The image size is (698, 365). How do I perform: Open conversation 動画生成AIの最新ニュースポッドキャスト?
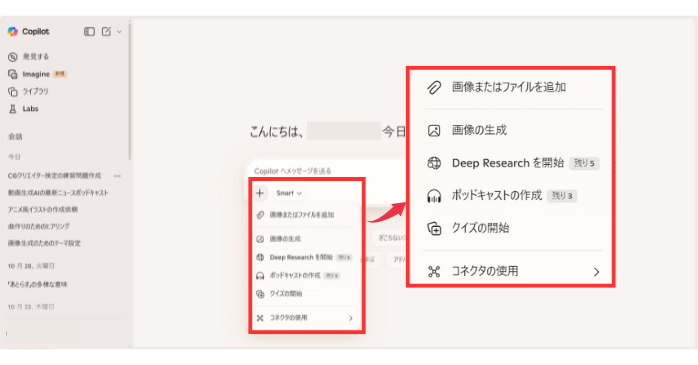pos(58,193)
